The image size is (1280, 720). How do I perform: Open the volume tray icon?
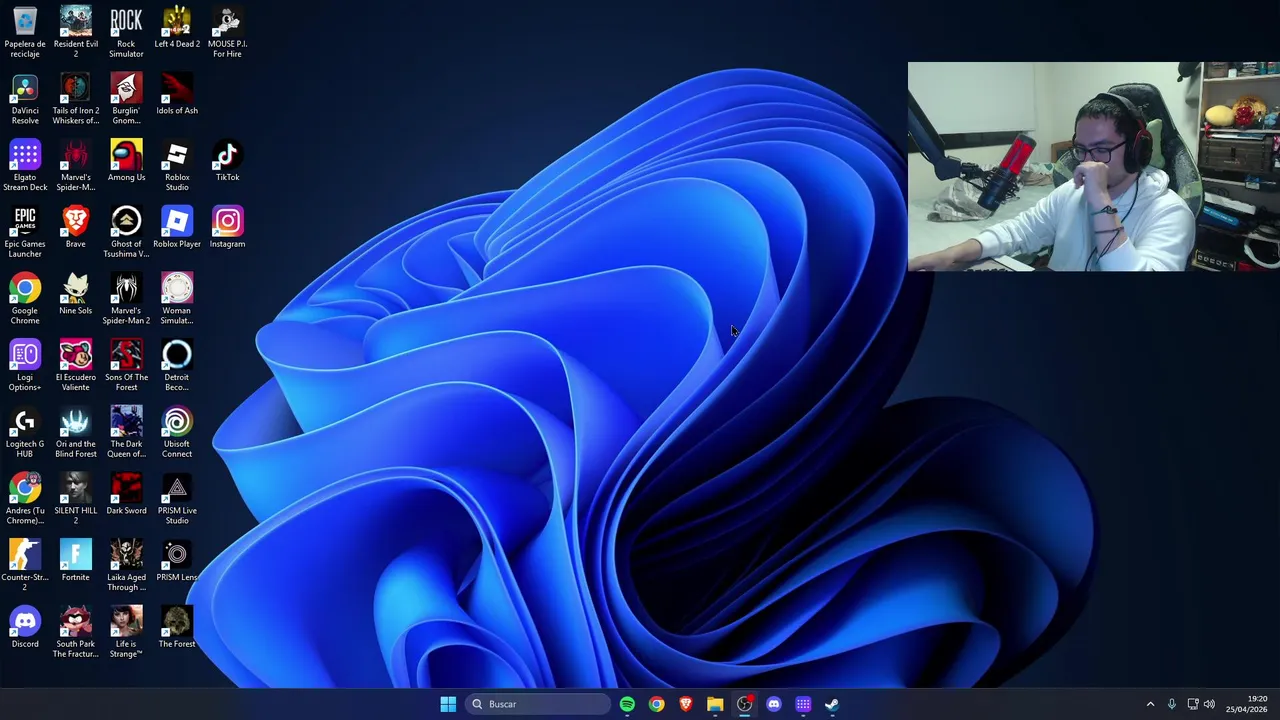click(x=1209, y=704)
